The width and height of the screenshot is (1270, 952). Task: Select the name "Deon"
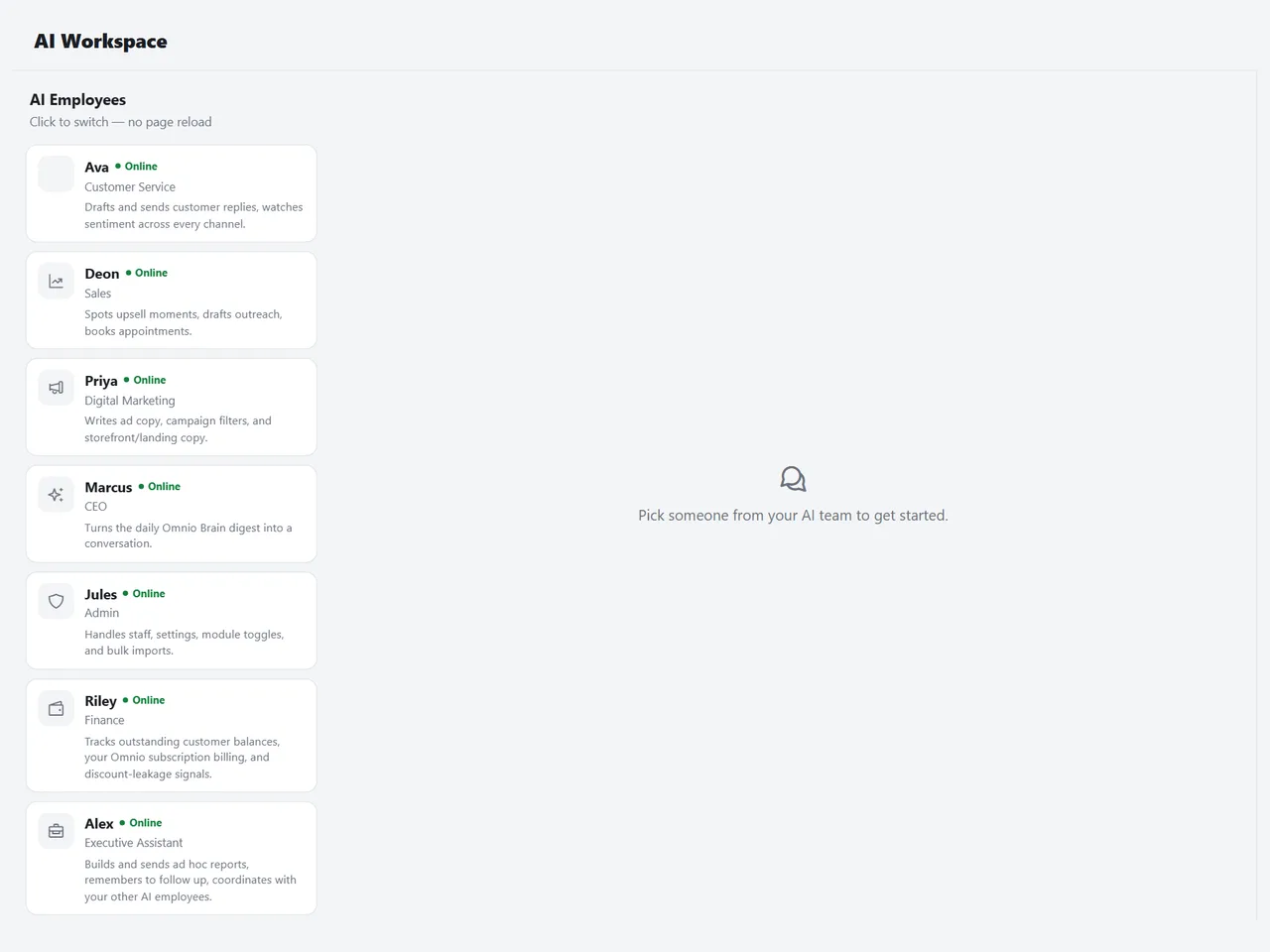pos(102,274)
